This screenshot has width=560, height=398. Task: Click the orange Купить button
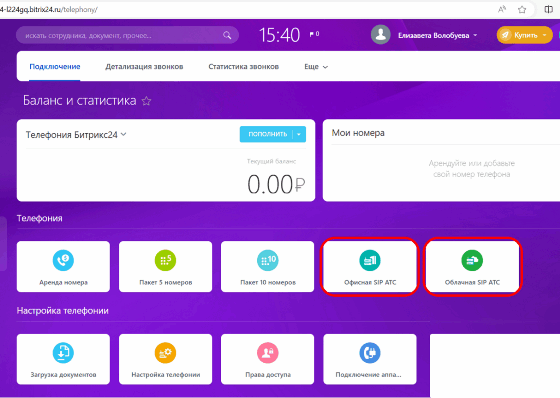click(x=525, y=35)
